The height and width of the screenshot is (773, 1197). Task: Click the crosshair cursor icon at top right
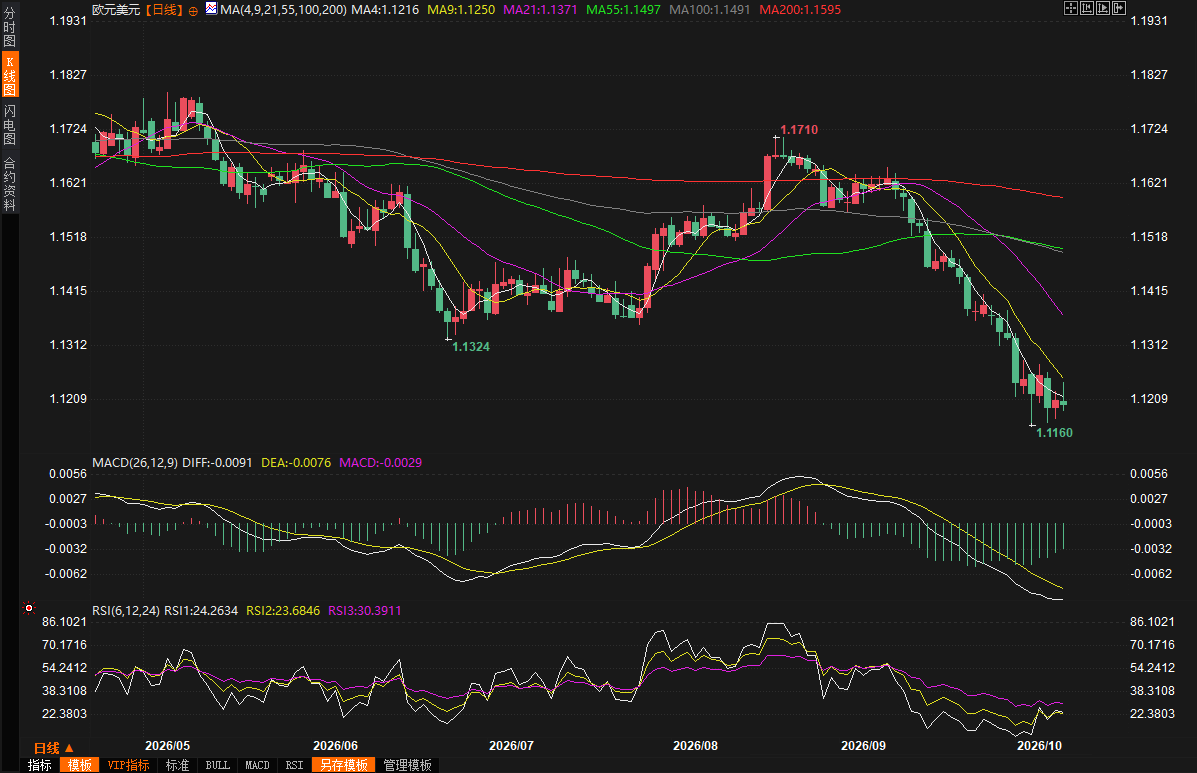1070,8
